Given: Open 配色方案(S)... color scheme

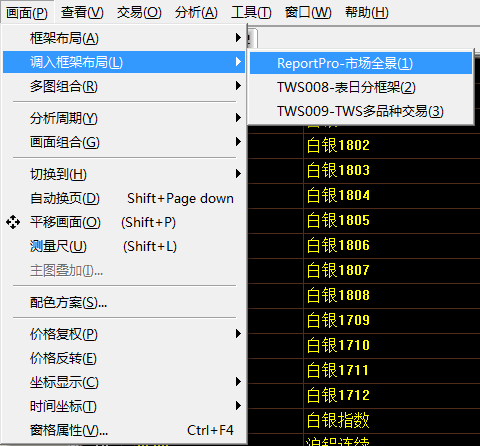Looking at the screenshot, I should 124,302.
